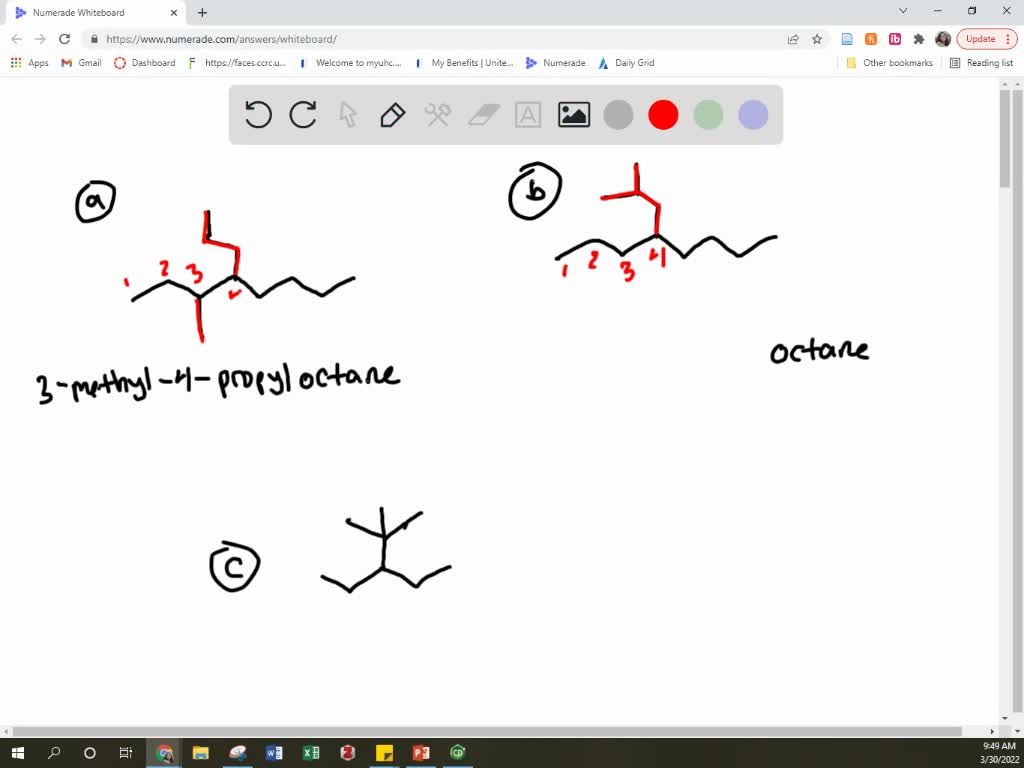The image size is (1024, 768).
Task: Bookmark the page with the star icon
Action: (816, 39)
